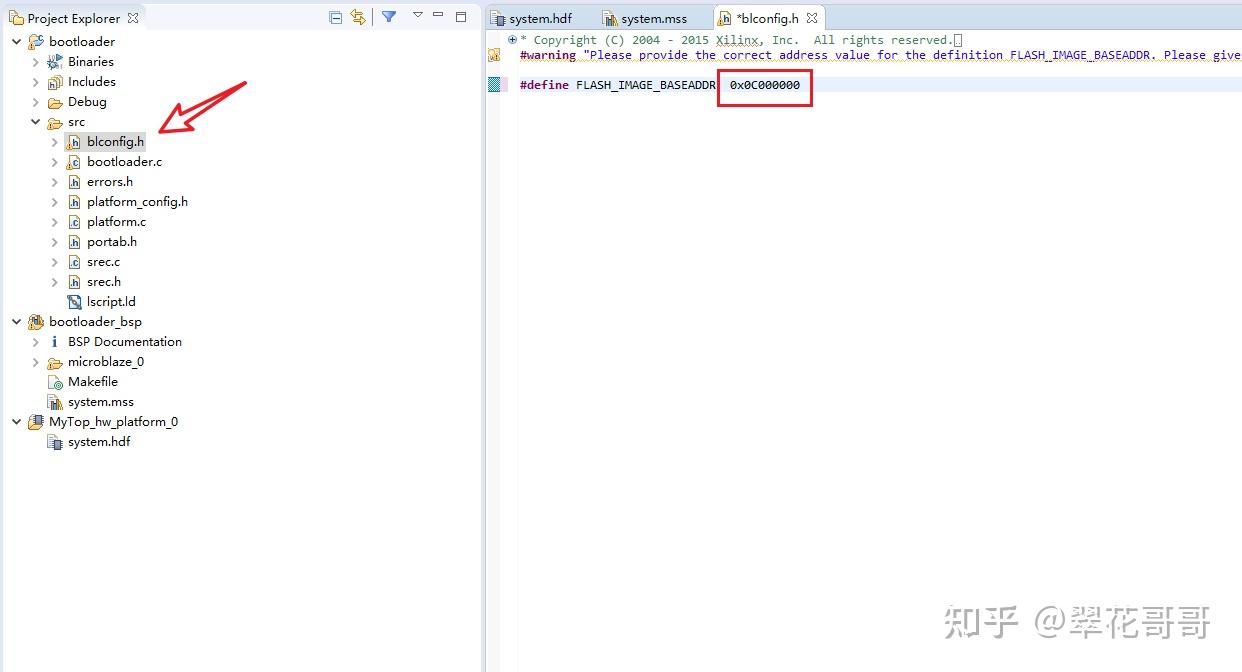Expand the folded copyright comment

[512, 40]
